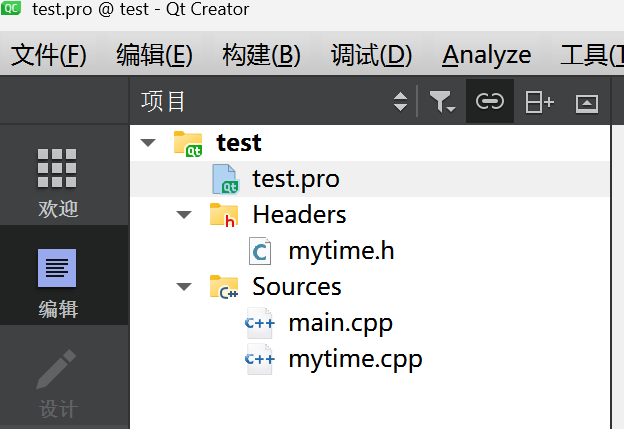This screenshot has width=624, height=429.
Task: Open the Analyze menu
Action: coord(486,55)
